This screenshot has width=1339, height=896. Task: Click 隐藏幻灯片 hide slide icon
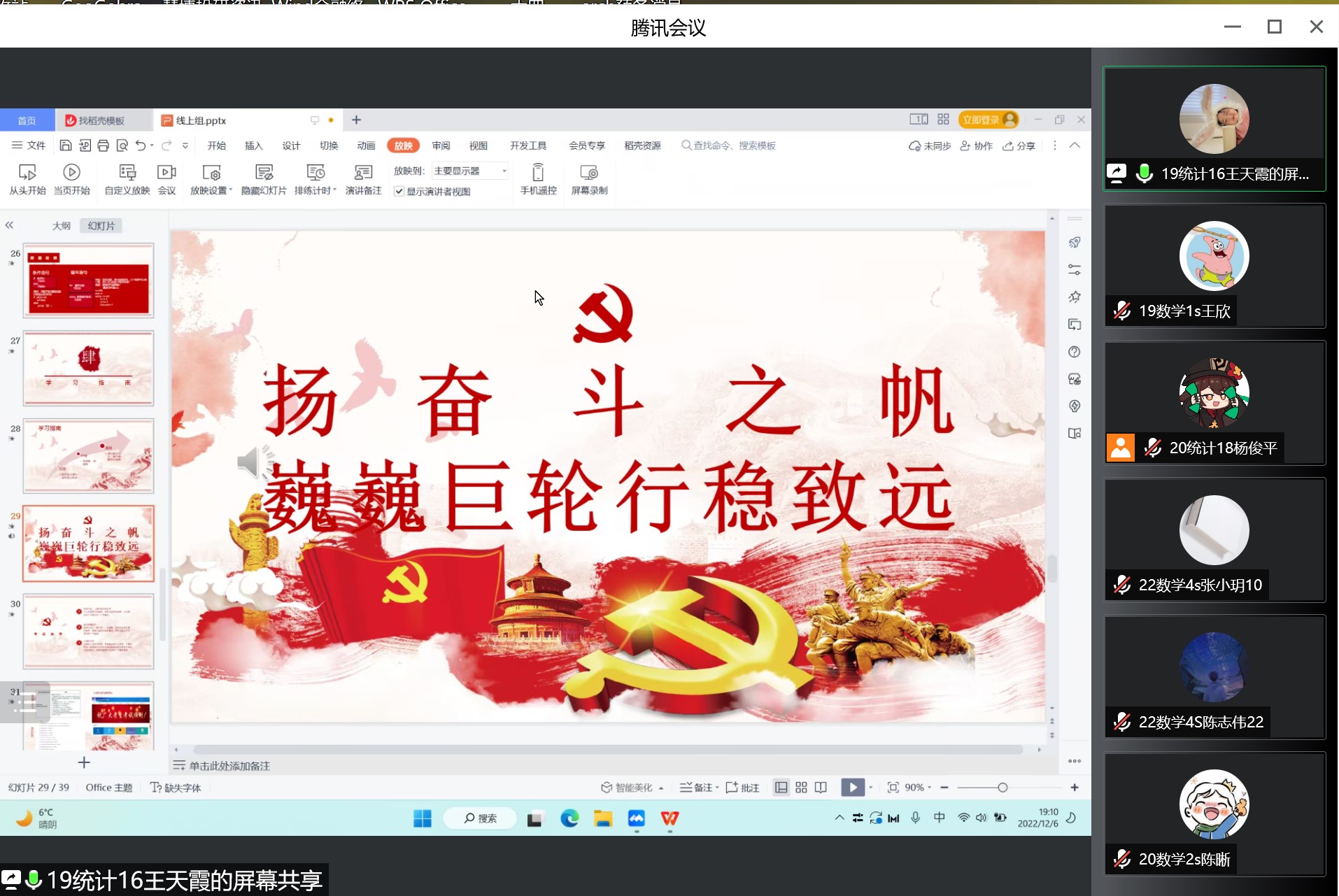coord(264,172)
